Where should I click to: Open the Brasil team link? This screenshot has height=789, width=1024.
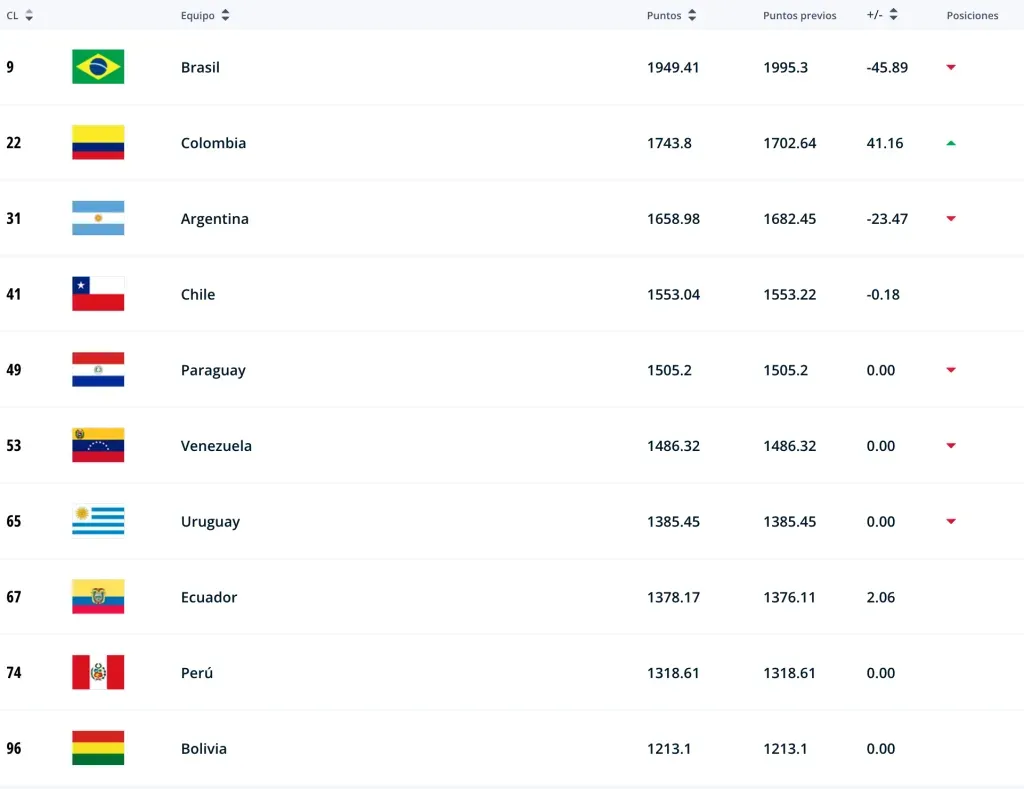pos(200,67)
